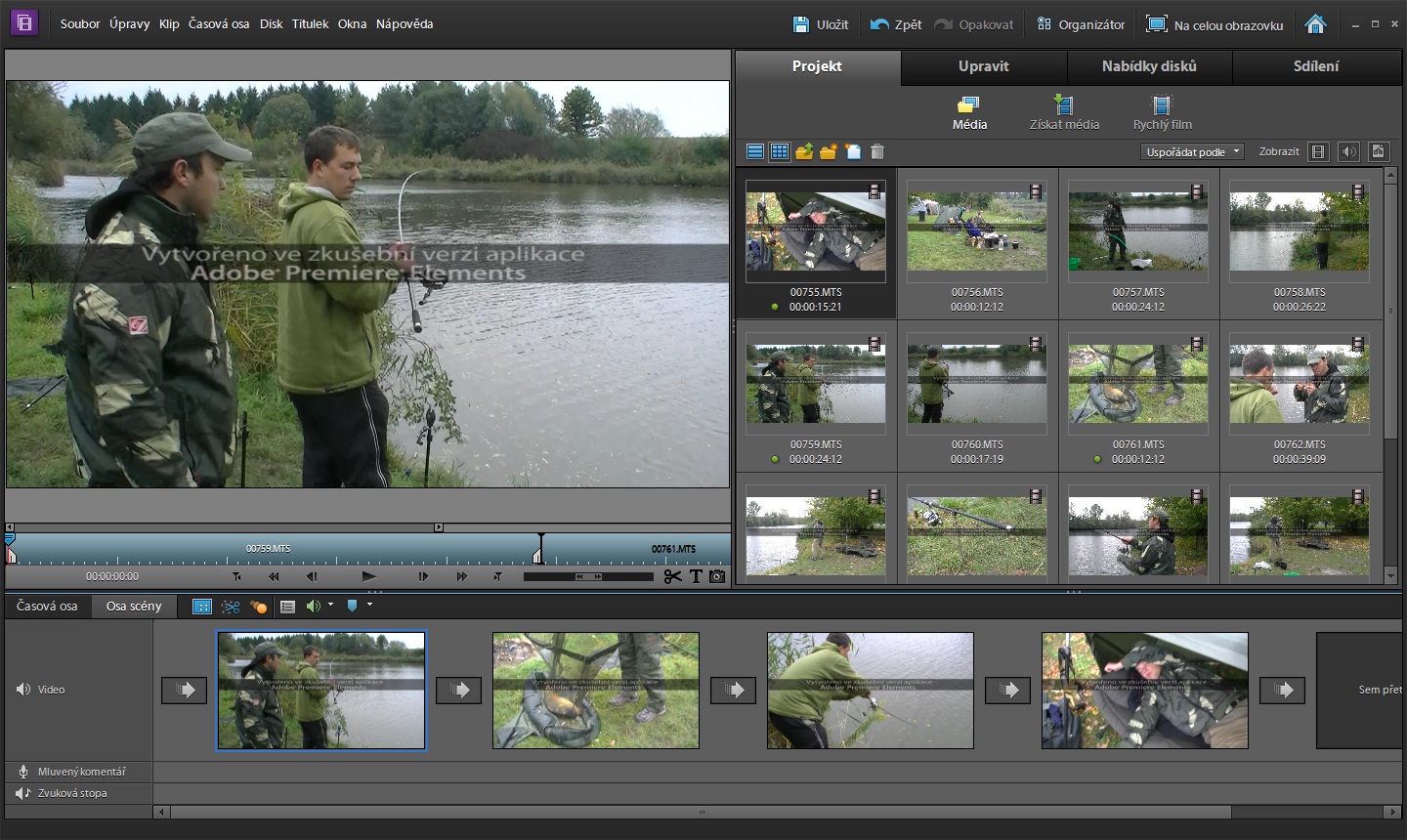
Task: Go to the home welcome screen icon
Action: coord(1316,23)
